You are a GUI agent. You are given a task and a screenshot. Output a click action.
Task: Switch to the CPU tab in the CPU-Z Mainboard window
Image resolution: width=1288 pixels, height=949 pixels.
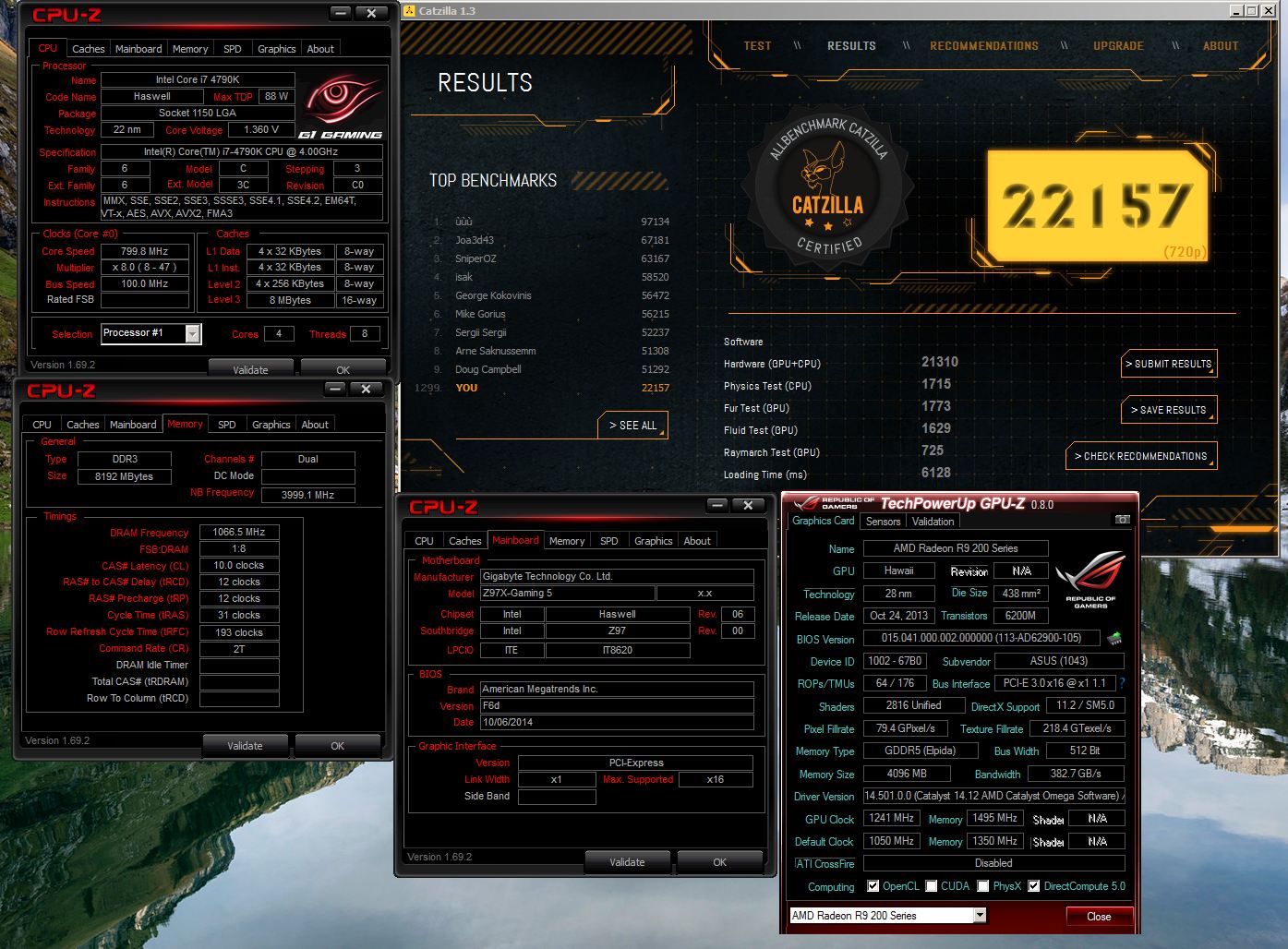(424, 541)
